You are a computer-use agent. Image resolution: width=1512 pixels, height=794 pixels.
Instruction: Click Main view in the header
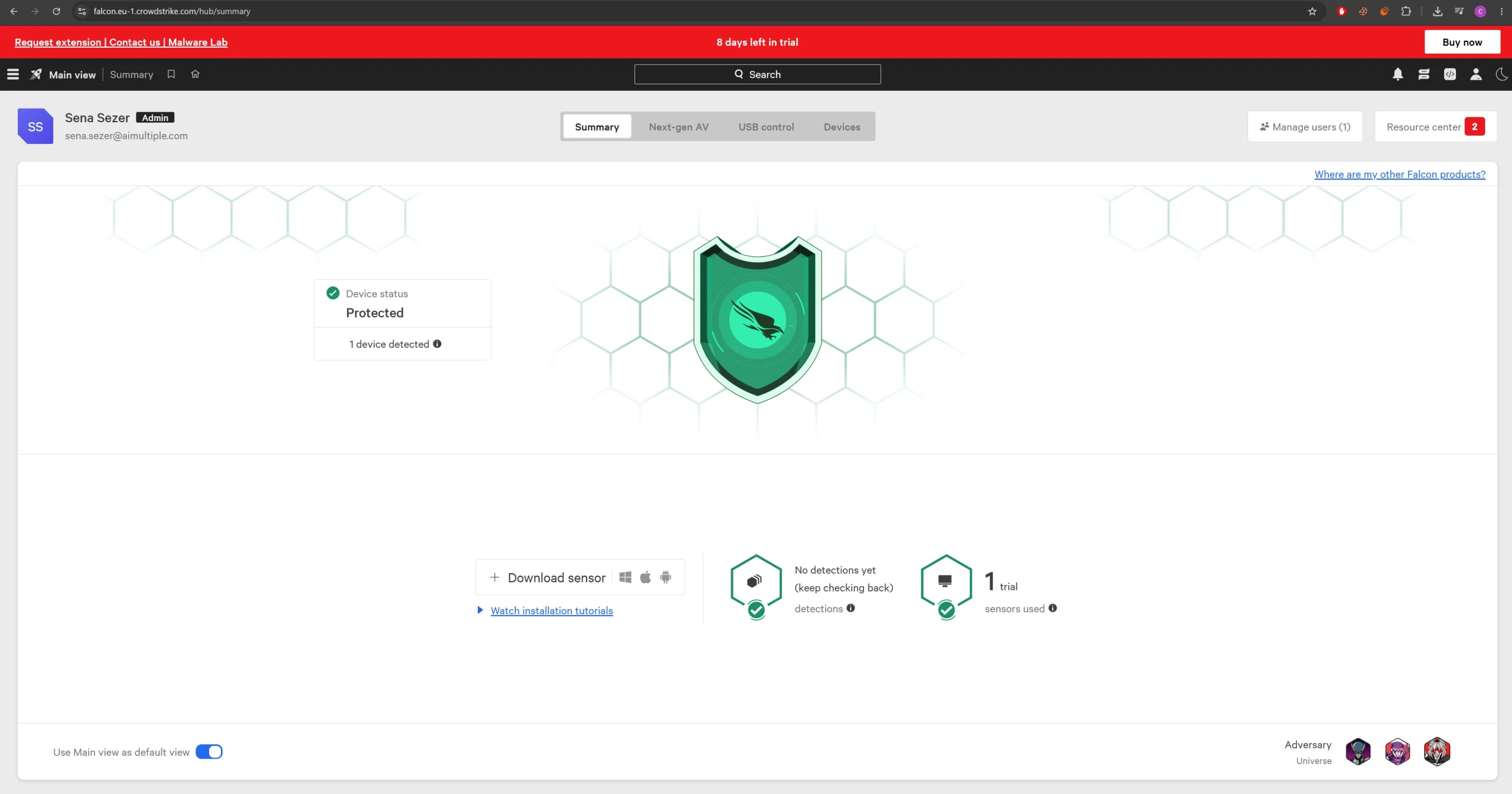pos(72,75)
